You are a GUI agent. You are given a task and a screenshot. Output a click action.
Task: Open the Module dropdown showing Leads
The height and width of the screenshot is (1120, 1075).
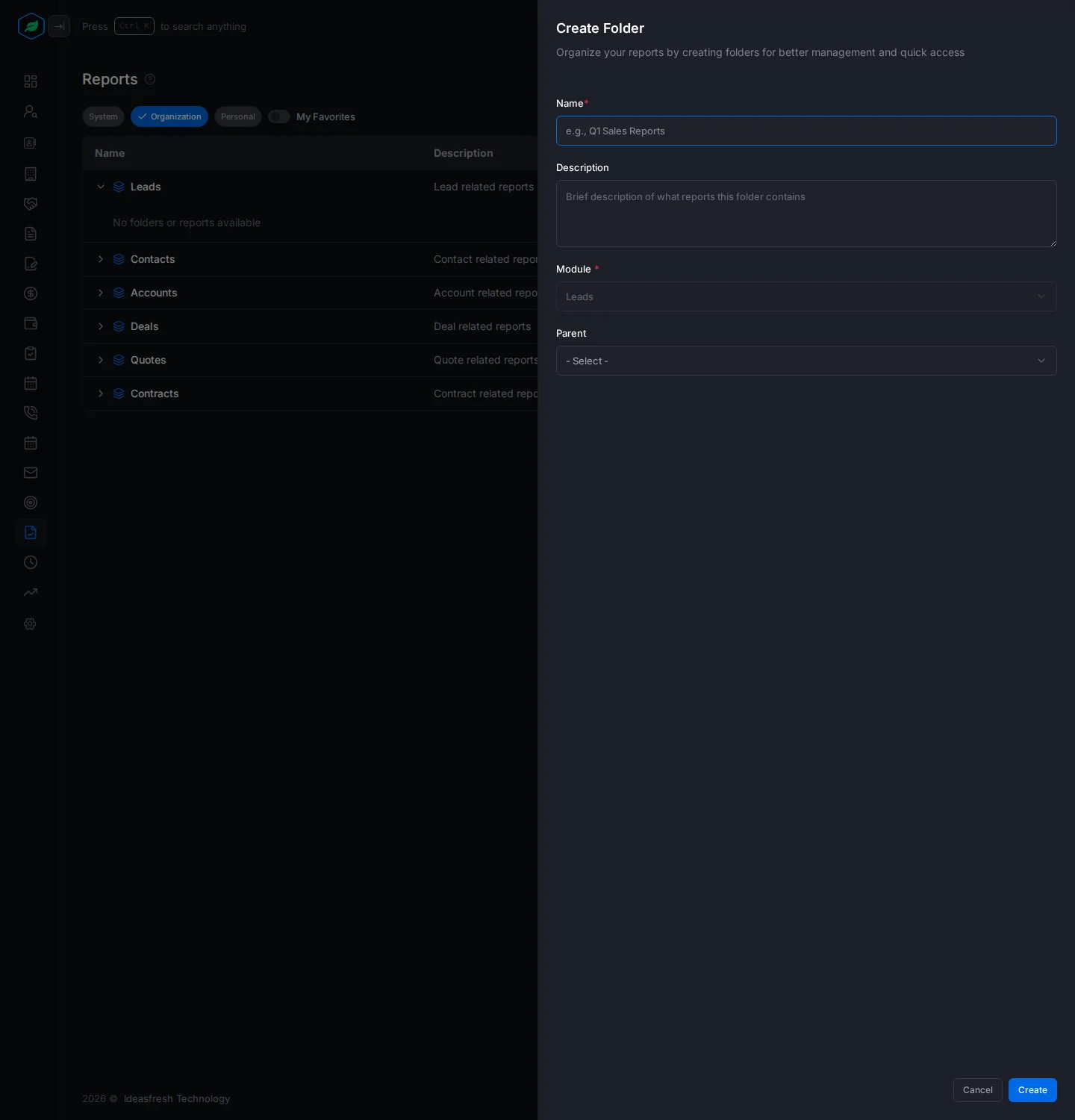click(806, 296)
